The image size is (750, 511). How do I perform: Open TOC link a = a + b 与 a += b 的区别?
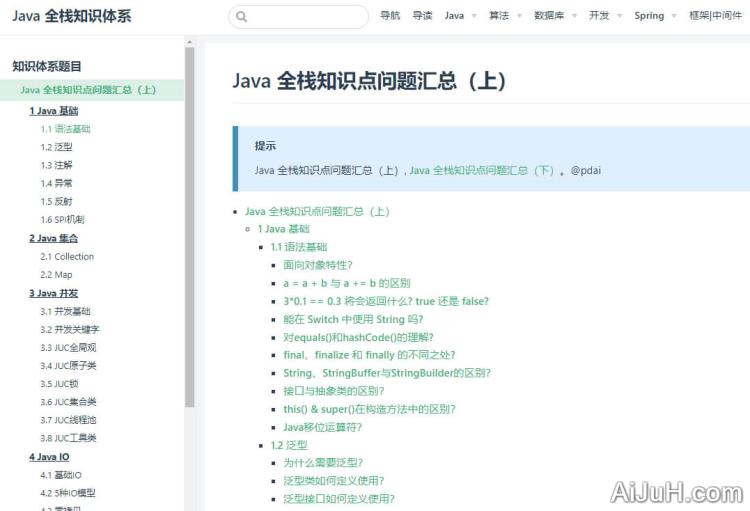coord(347,283)
